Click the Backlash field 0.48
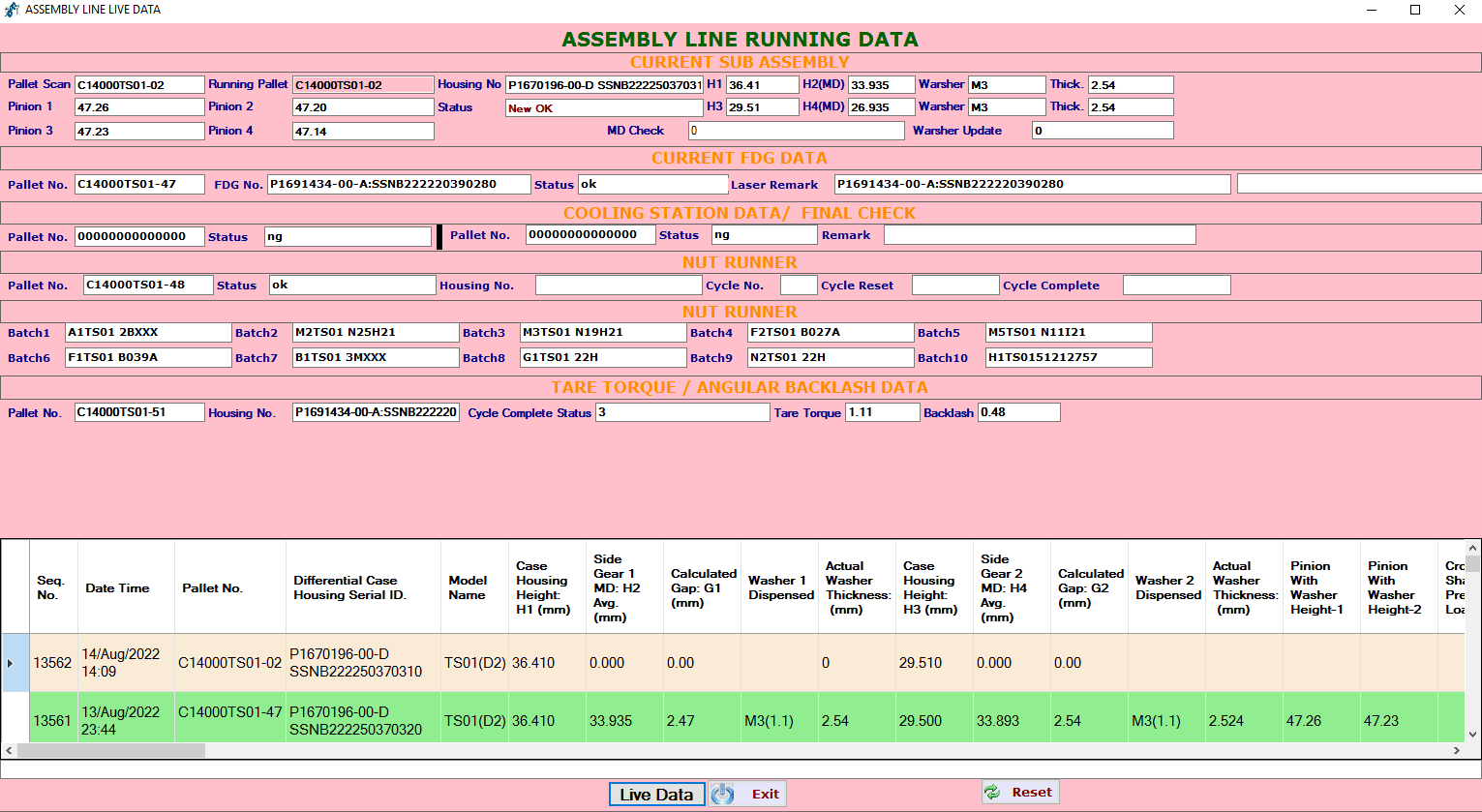The height and width of the screenshot is (812, 1482). coord(1019,412)
